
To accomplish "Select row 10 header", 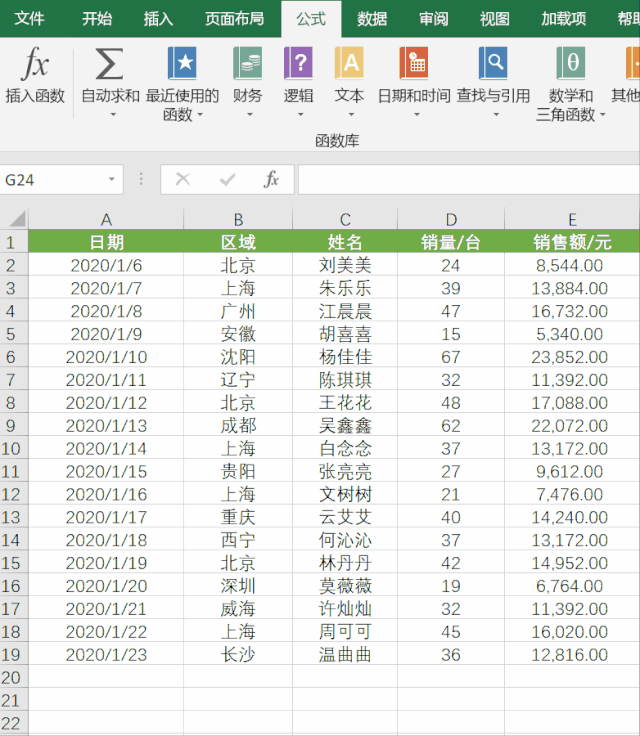I will pyautogui.click(x=14, y=448).
